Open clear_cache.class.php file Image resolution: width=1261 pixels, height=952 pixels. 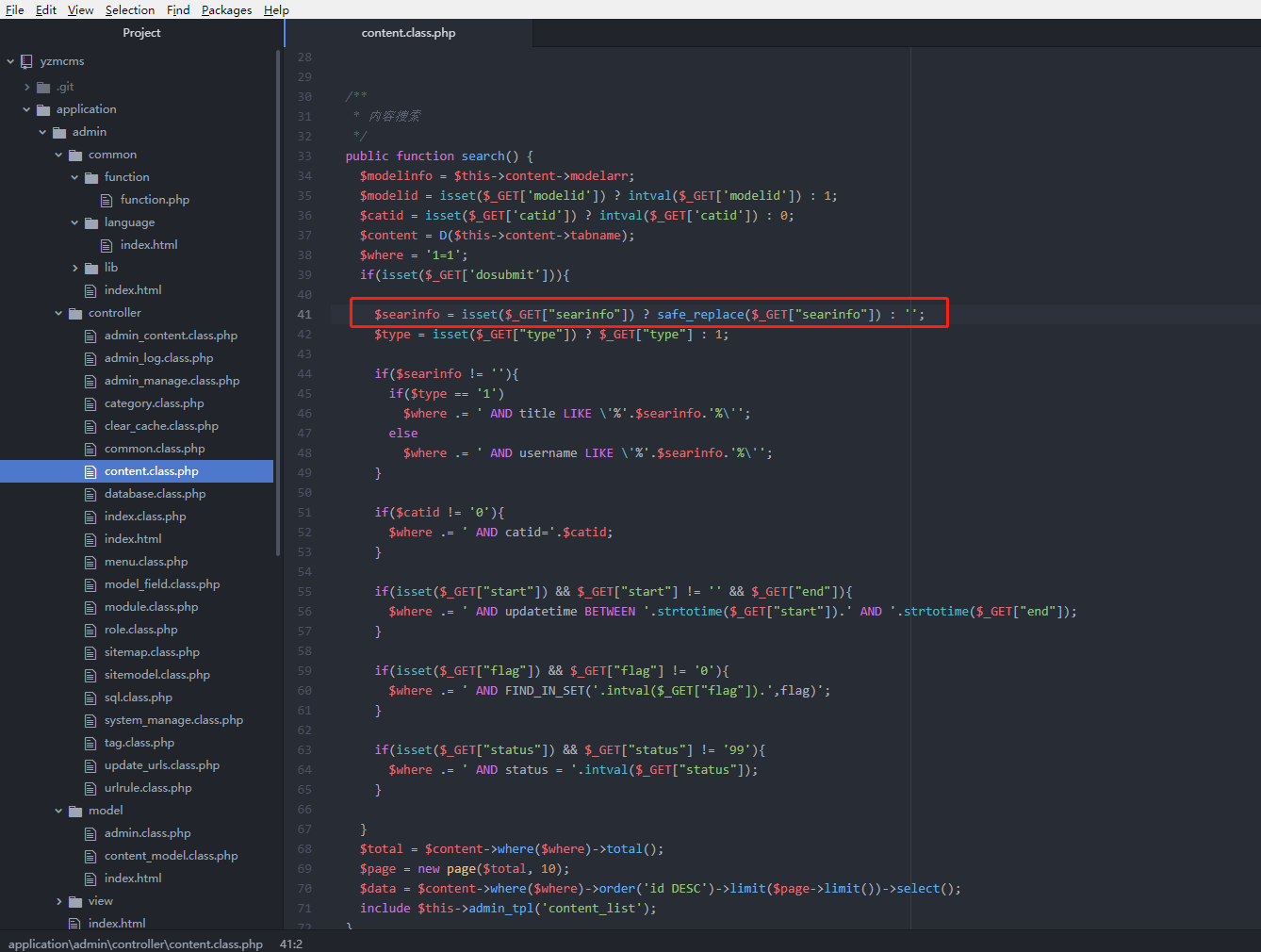161,426
